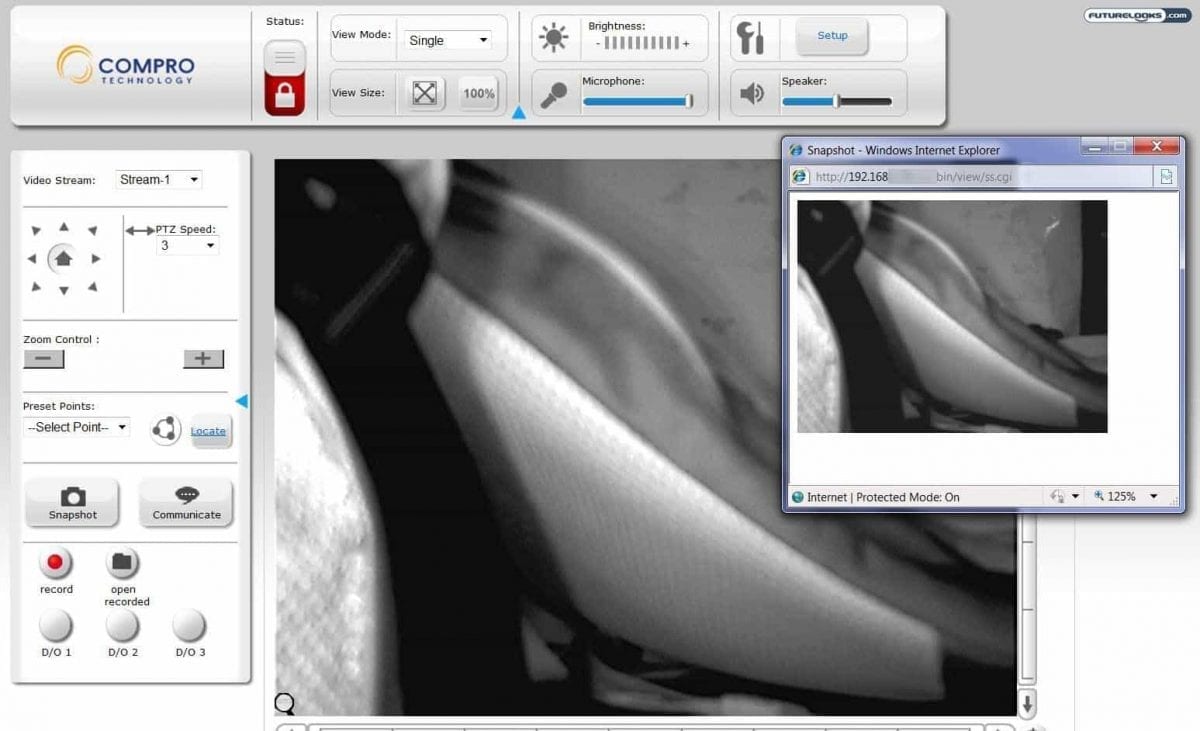Toggle the D/O 1 output

point(55,626)
